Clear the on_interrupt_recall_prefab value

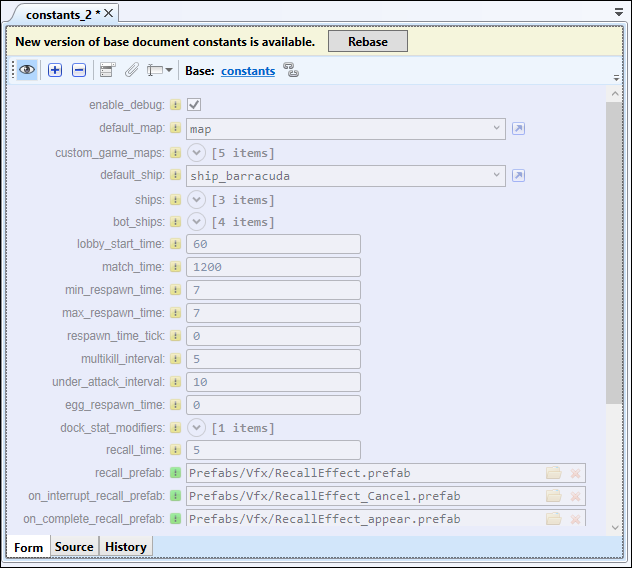click(x=575, y=496)
